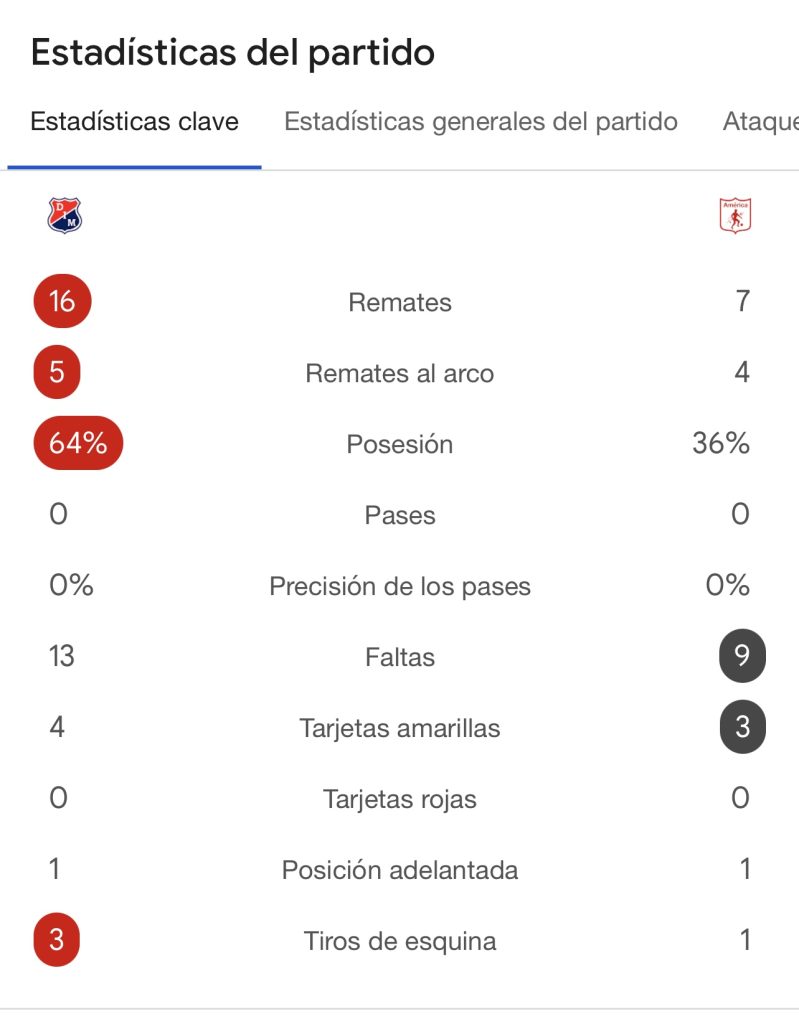Select the Remates al arco label
The height and width of the screenshot is (1024, 799).
tap(400, 373)
